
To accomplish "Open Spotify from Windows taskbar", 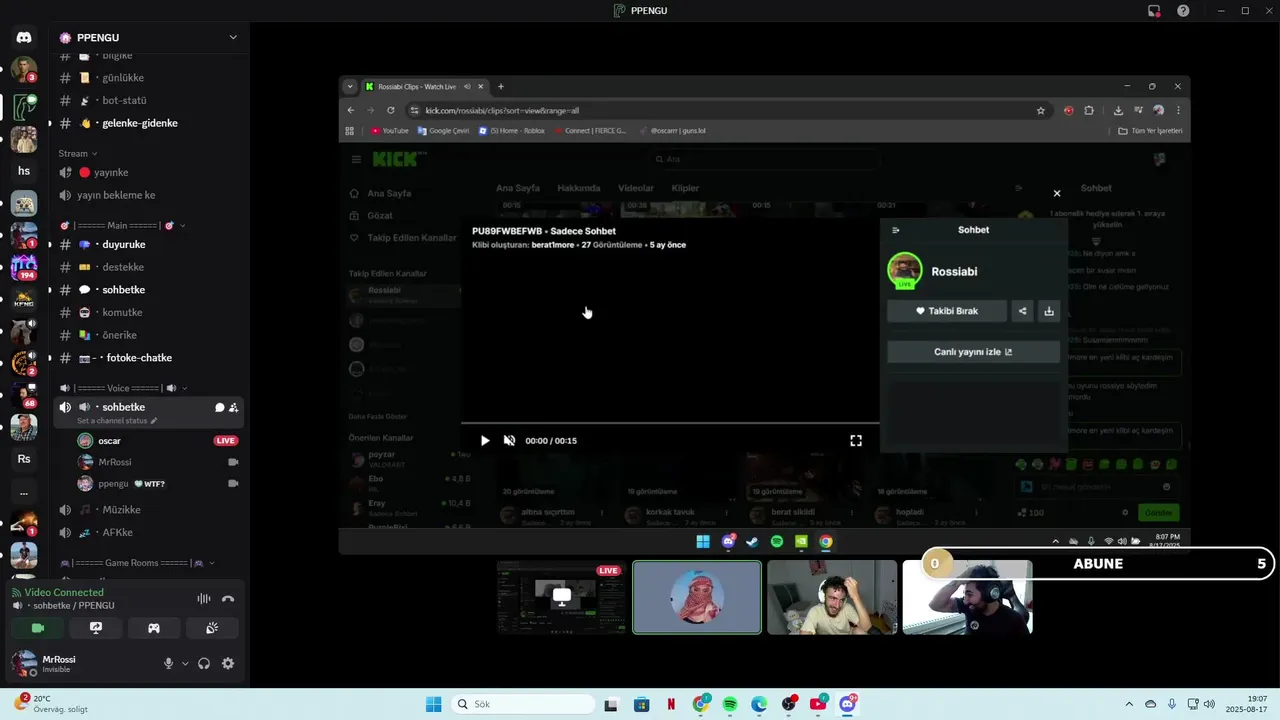I will coord(730,704).
